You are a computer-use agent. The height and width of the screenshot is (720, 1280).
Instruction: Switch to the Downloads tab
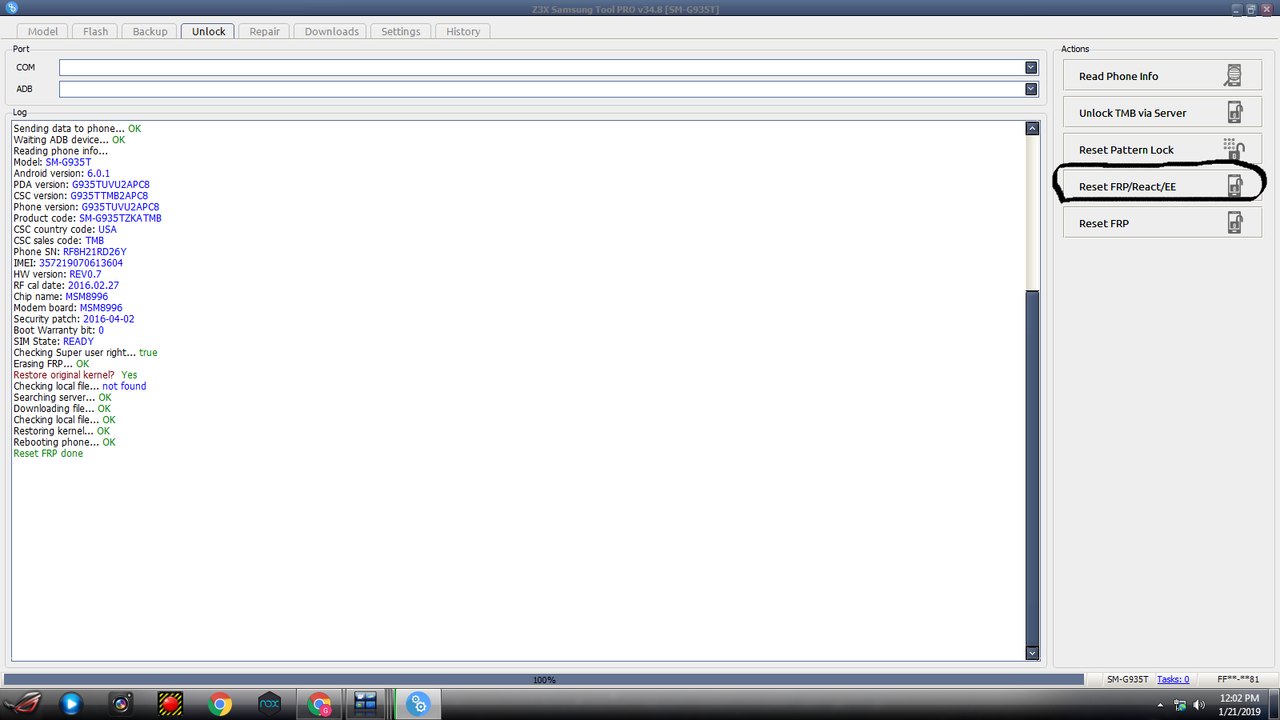(332, 31)
